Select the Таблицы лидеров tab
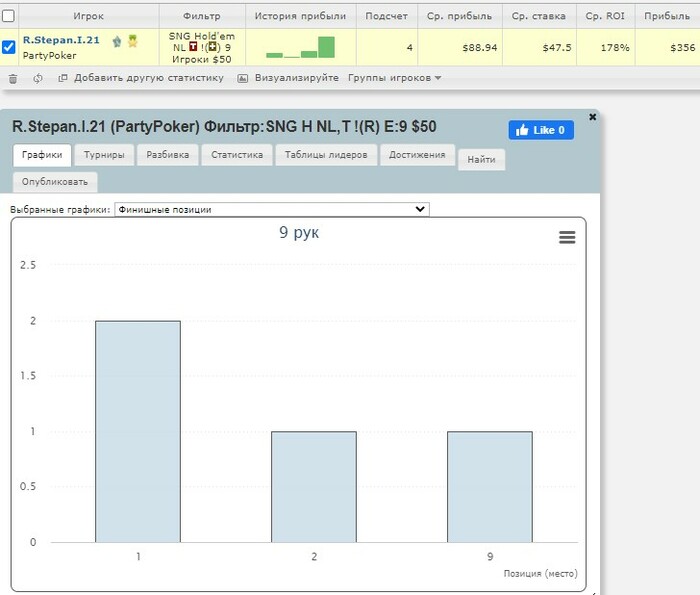The image size is (700, 595). click(x=326, y=155)
